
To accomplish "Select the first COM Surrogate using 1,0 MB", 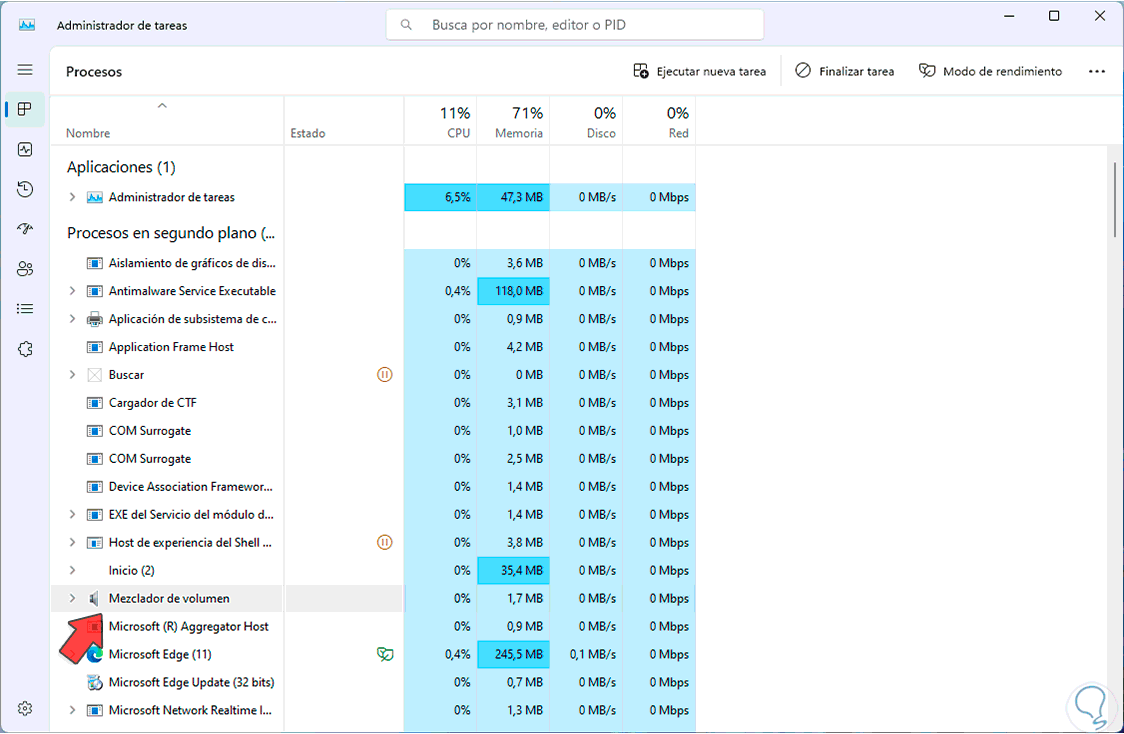I will pyautogui.click(x=373, y=431).
